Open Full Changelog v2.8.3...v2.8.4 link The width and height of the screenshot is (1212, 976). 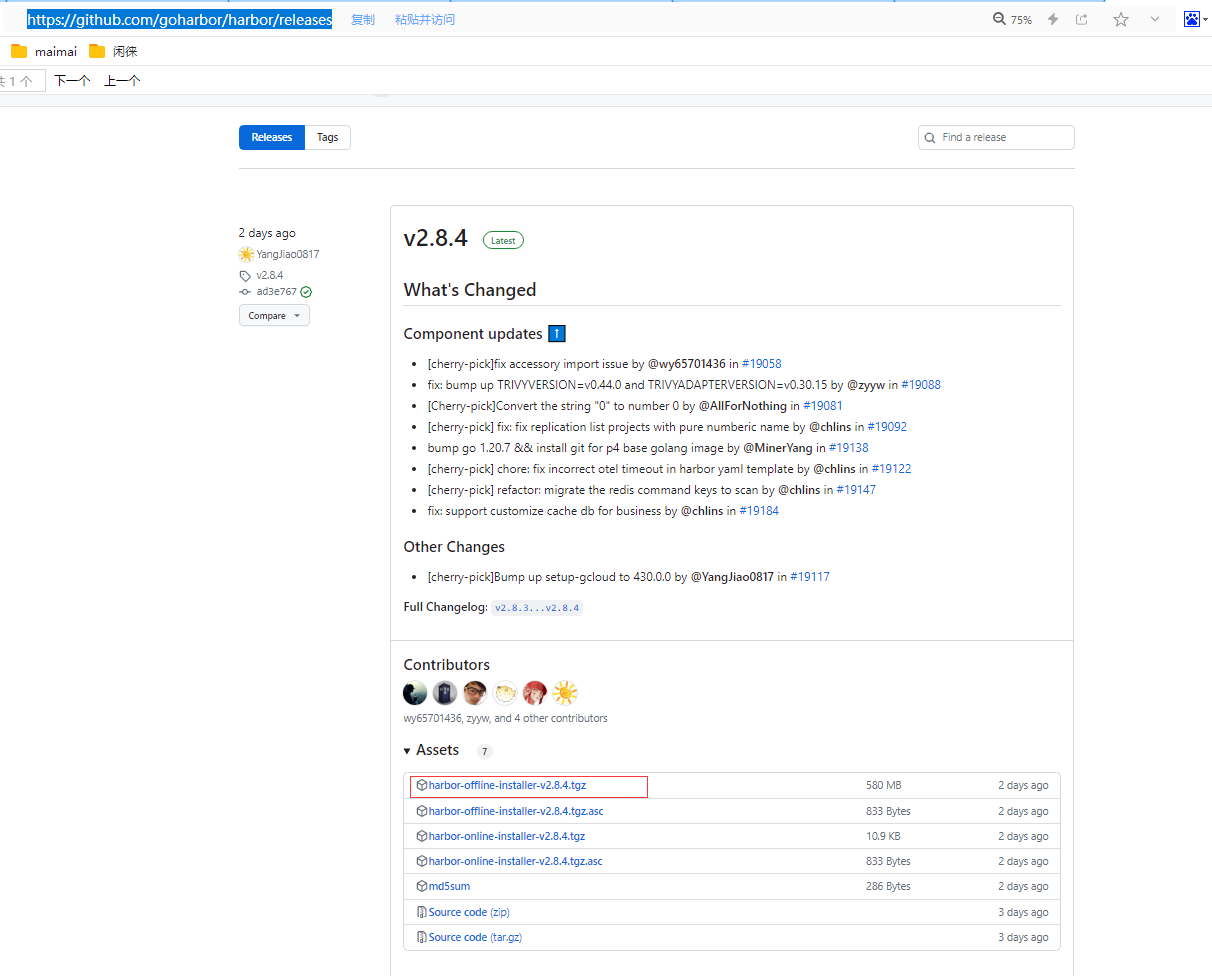537,608
